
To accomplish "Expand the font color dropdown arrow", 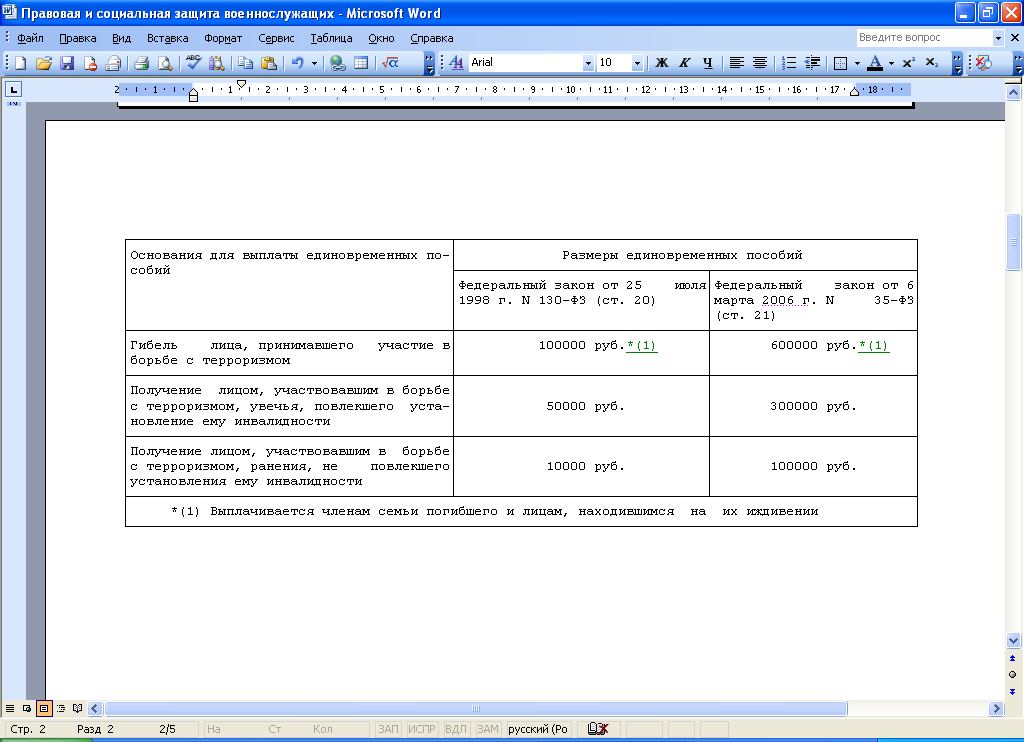I will 891,63.
